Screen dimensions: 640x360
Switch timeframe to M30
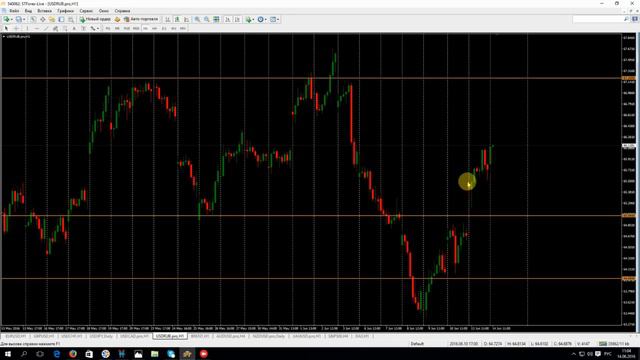click(x=136, y=28)
